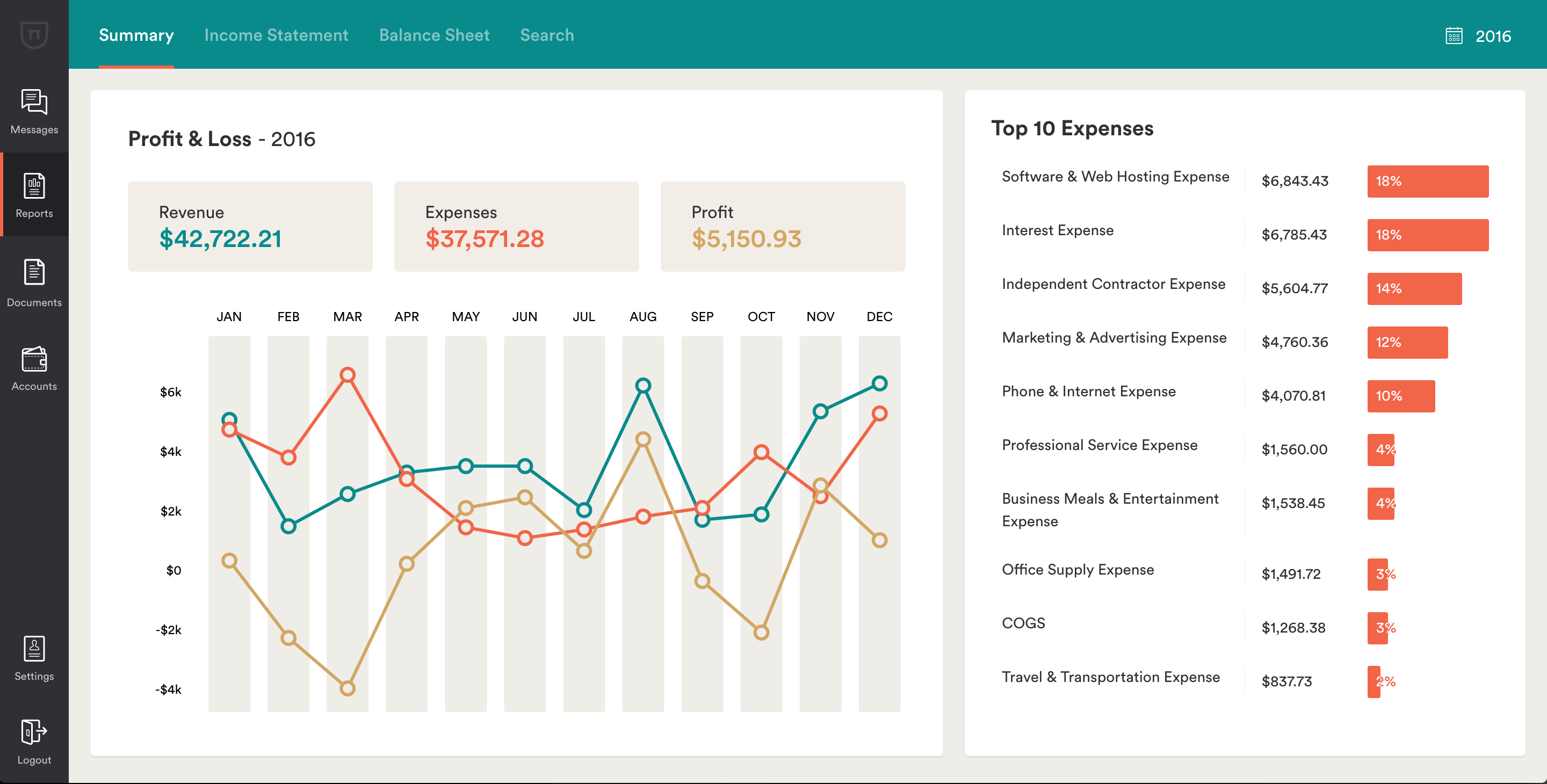Screen dimensions: 1547x784
Task: Select the Summary tab
Action: coord(136,35)
